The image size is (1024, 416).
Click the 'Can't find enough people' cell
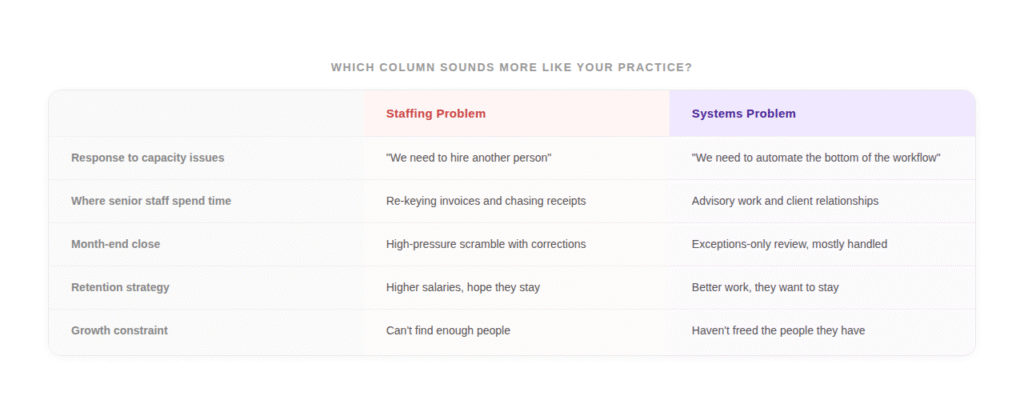click(448, 330)
